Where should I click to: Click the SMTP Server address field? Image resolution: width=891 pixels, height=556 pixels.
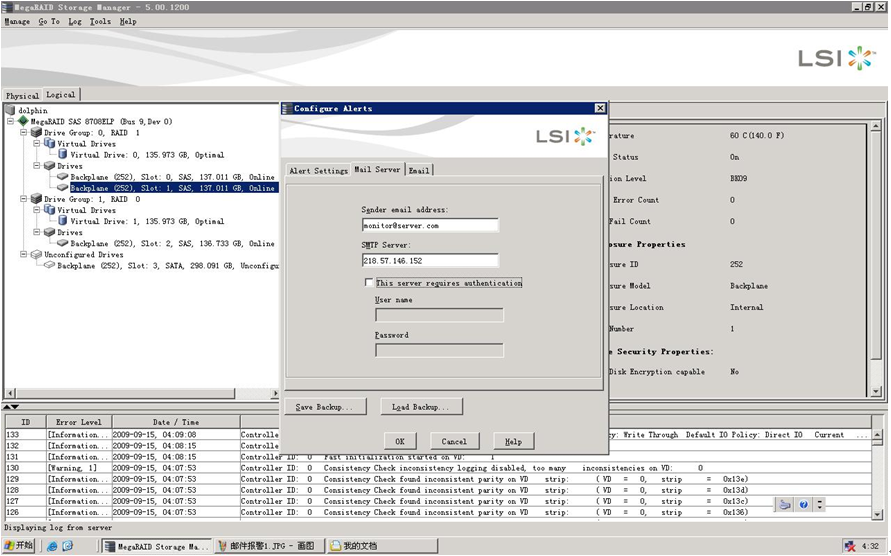click(x=430, y=260)
